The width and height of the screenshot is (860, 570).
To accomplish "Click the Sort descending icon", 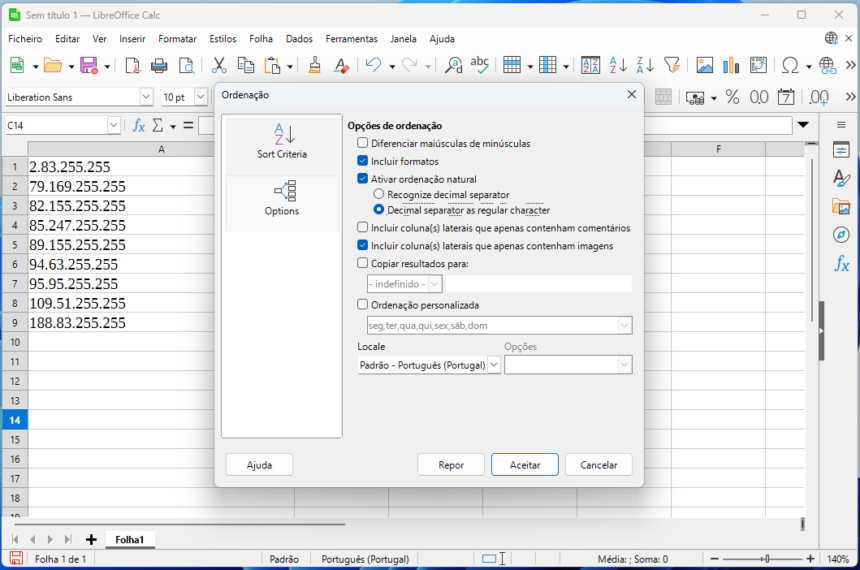I will coord(645,66).
